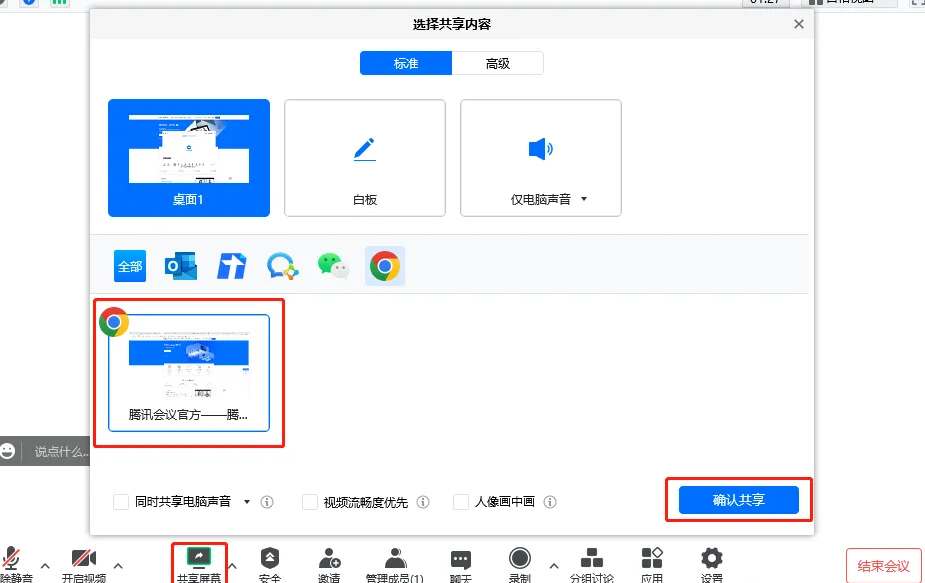Start 录制 recording from the toolbar
The height and width of the screenshot is (583, 925).
pos(519,562)
